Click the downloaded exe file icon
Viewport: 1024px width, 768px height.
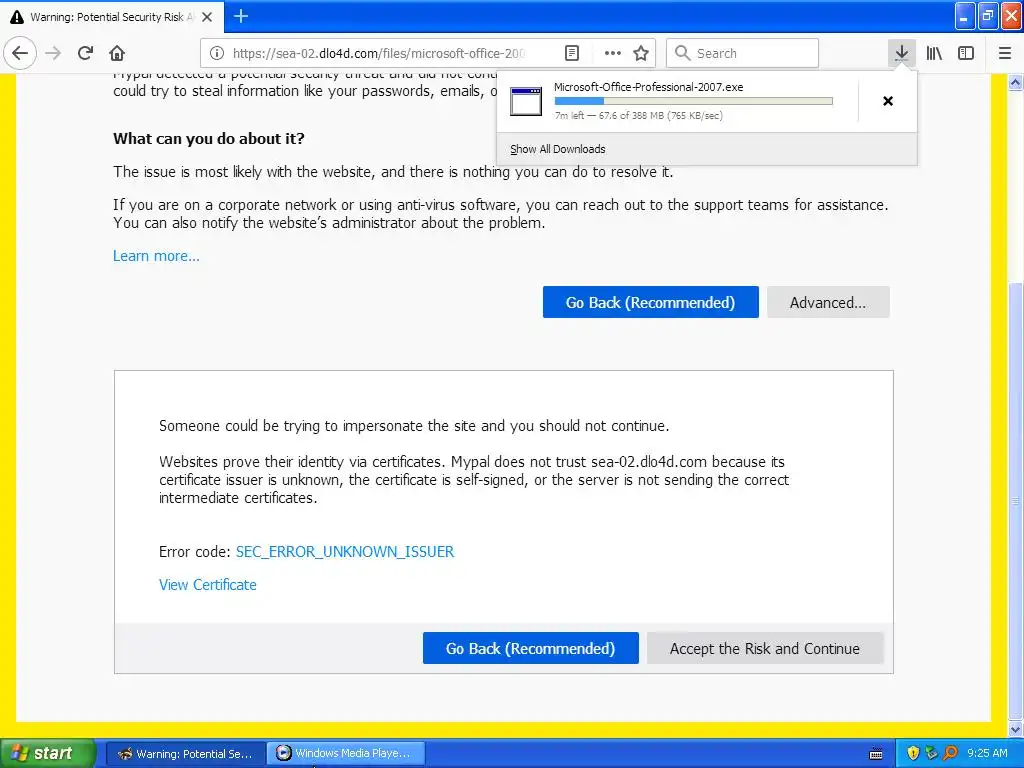[x=526, y=101]
